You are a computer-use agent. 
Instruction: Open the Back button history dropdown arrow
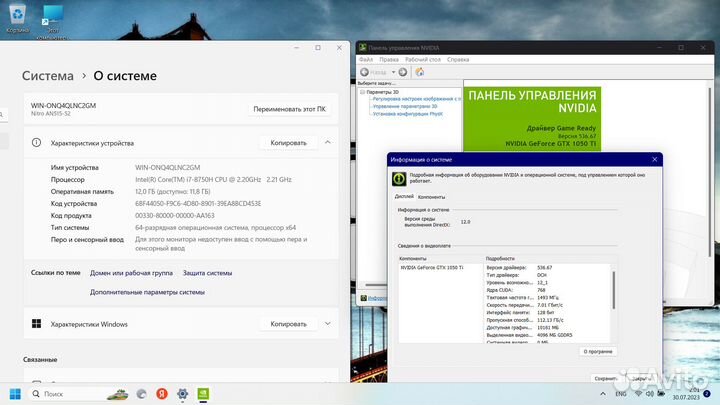click(393, 72)
